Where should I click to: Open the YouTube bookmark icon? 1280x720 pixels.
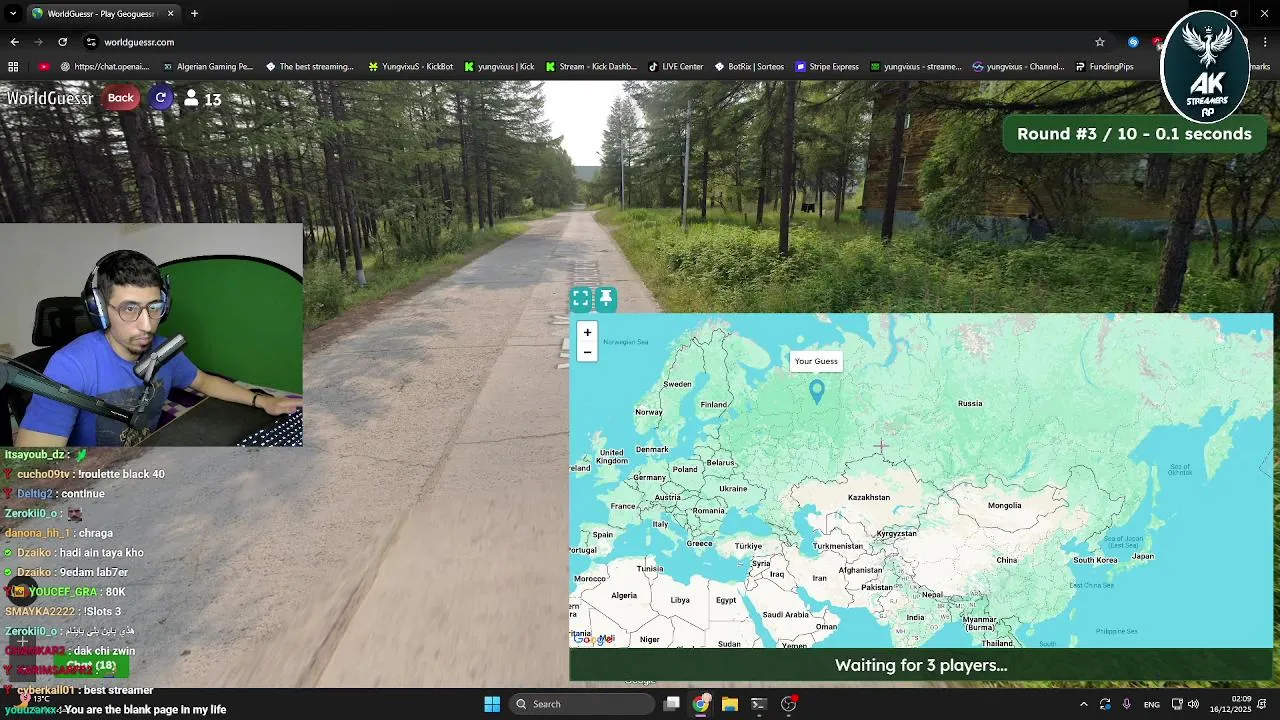44,67
